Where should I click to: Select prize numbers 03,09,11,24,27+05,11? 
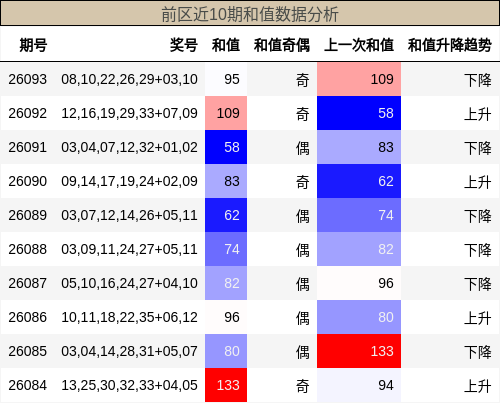(129, 249)
